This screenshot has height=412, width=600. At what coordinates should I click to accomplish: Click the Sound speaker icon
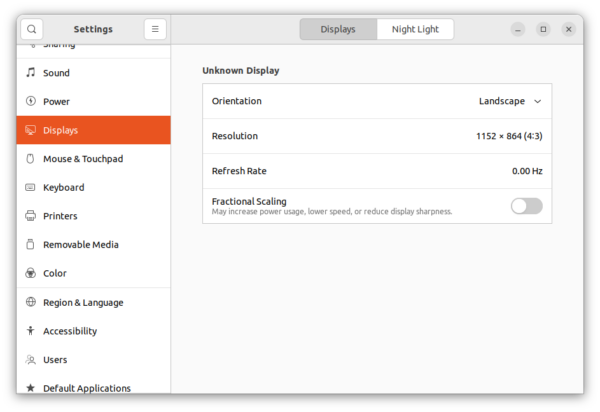click(31, 73)
